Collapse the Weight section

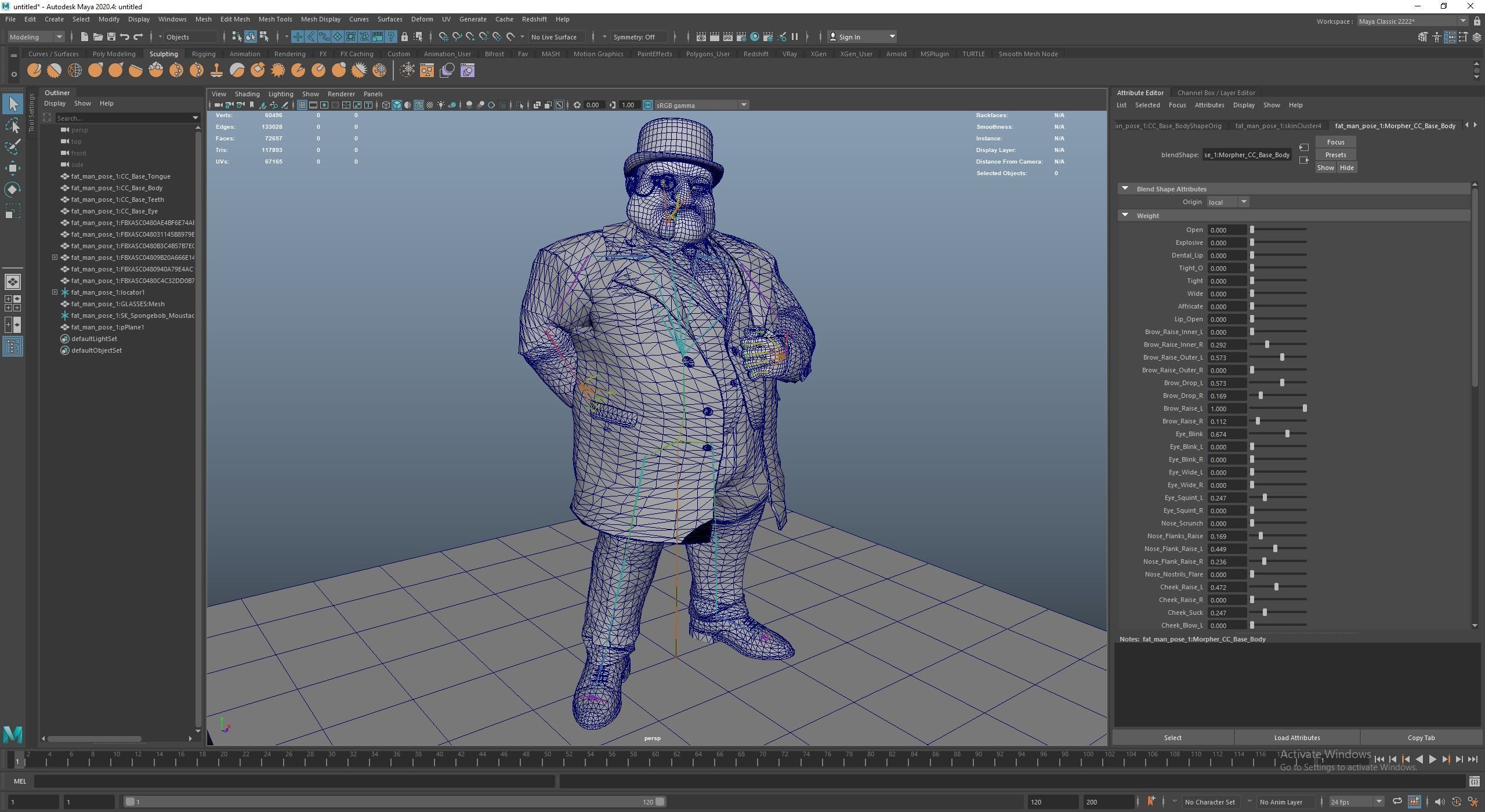1125,215
